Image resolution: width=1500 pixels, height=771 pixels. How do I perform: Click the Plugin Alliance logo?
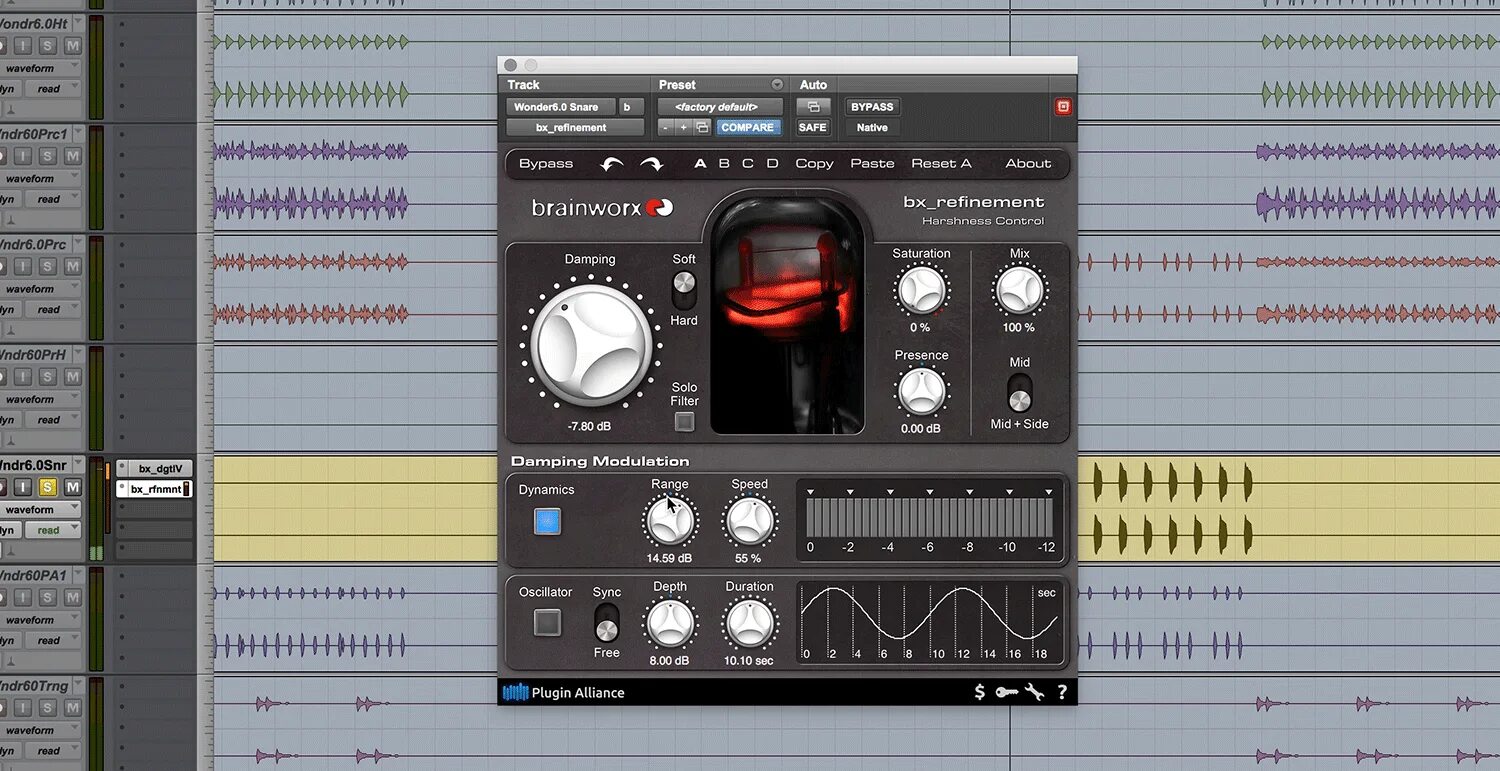click(x=563, y=692)
